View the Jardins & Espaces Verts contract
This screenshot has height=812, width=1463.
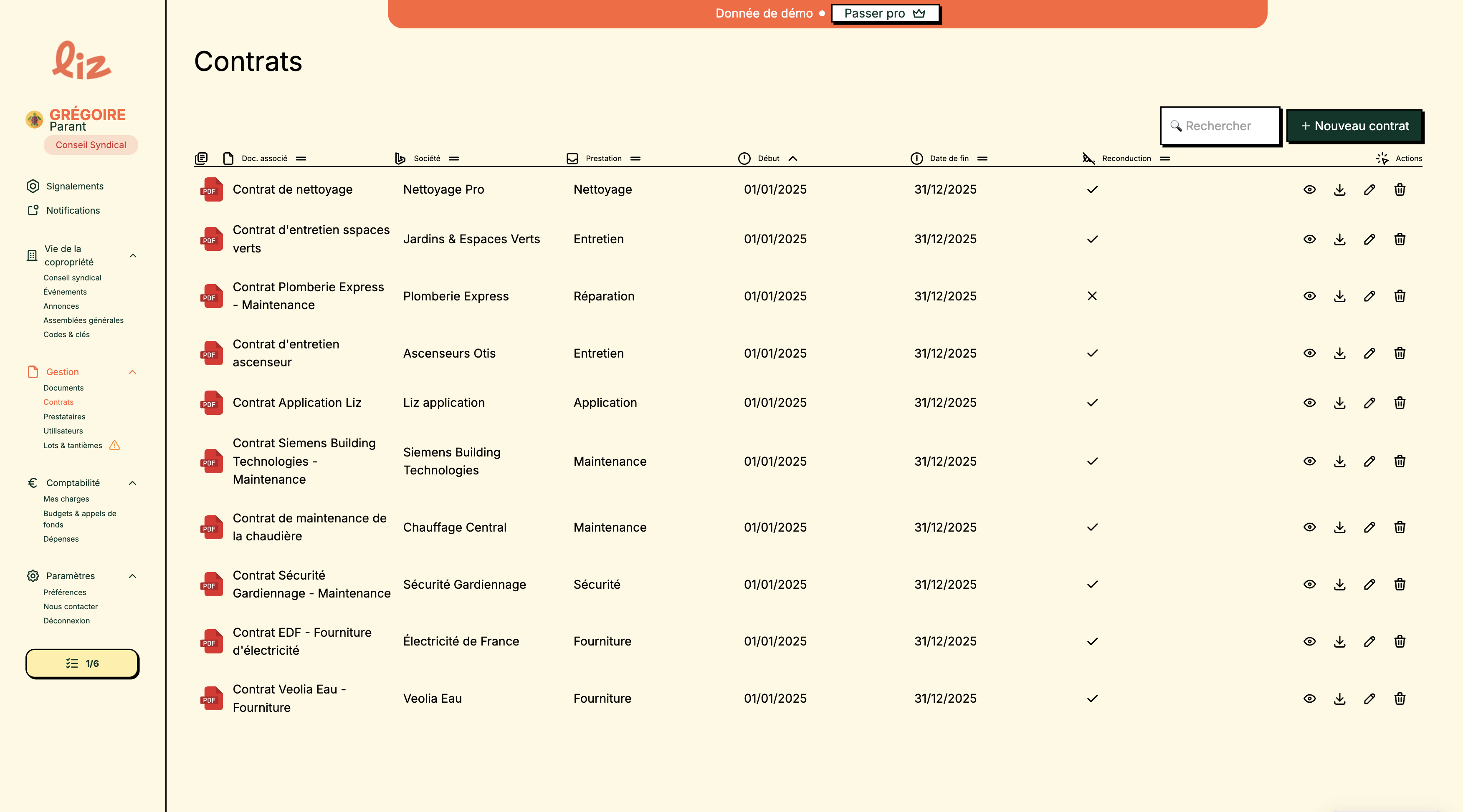(x=1309, y=239)
